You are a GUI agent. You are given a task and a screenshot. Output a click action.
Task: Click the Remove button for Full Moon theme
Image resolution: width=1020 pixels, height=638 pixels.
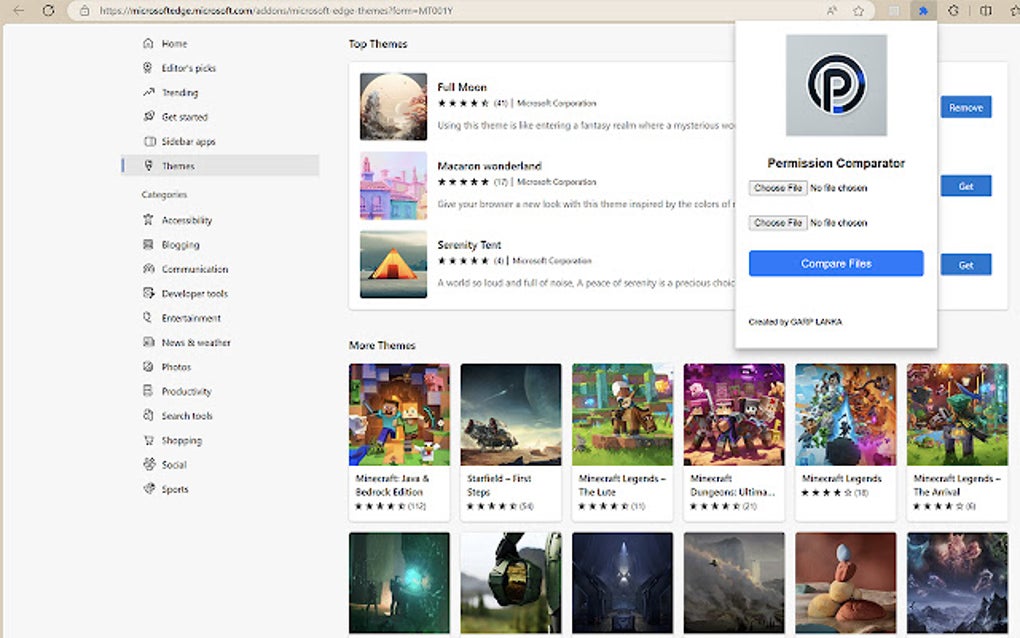pos(964,107)
